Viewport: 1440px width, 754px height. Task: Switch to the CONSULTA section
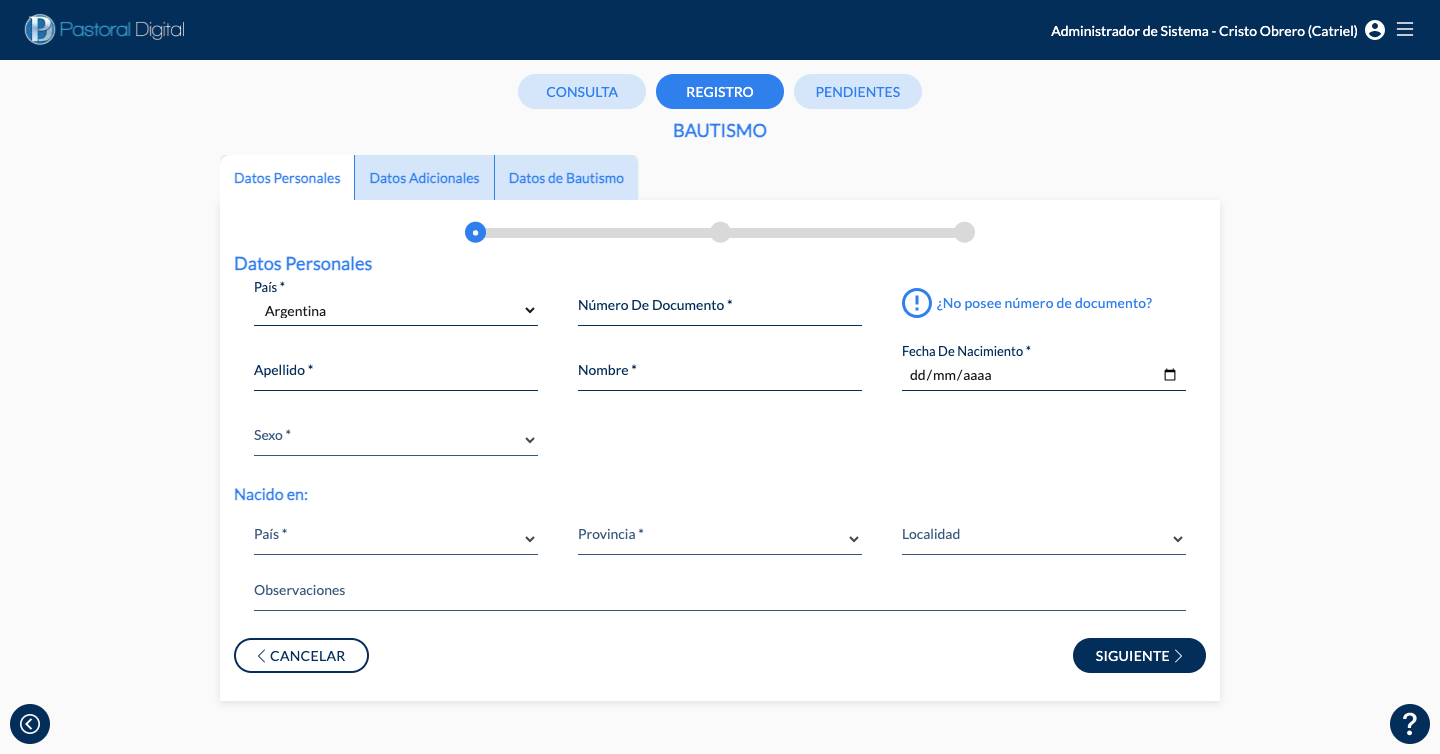582,91
